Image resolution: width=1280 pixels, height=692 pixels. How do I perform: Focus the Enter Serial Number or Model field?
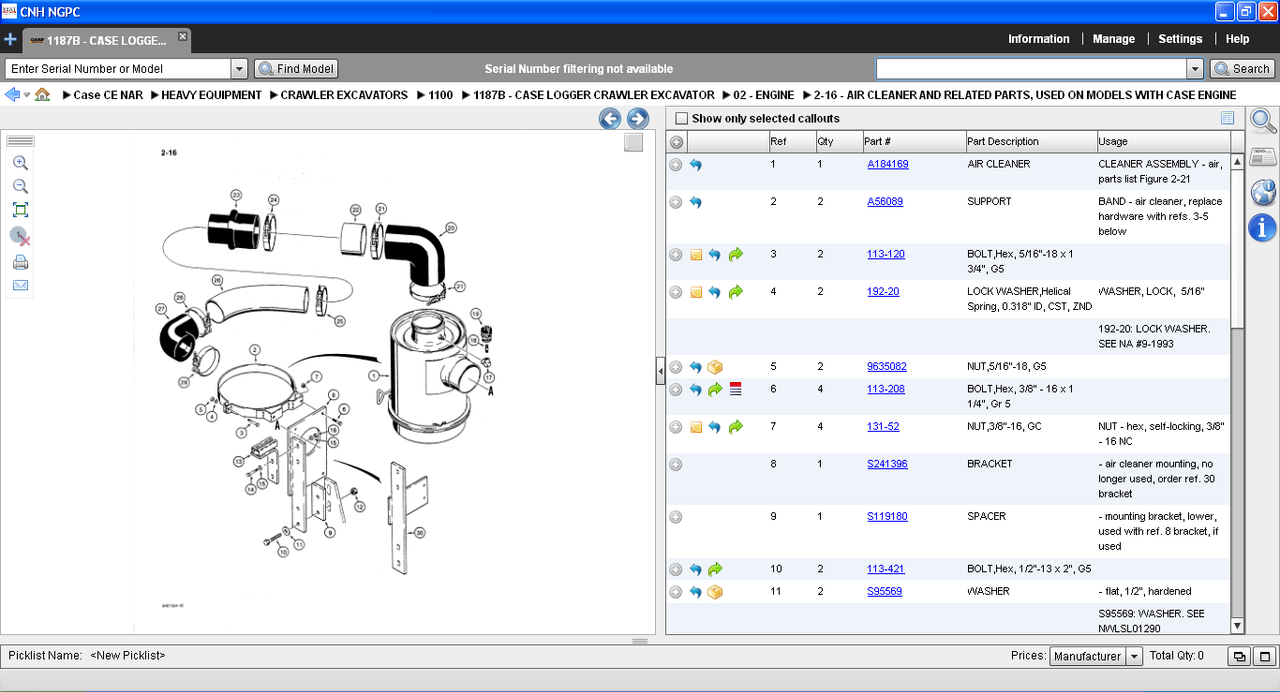pyautogui.click(x=118, y=69)
